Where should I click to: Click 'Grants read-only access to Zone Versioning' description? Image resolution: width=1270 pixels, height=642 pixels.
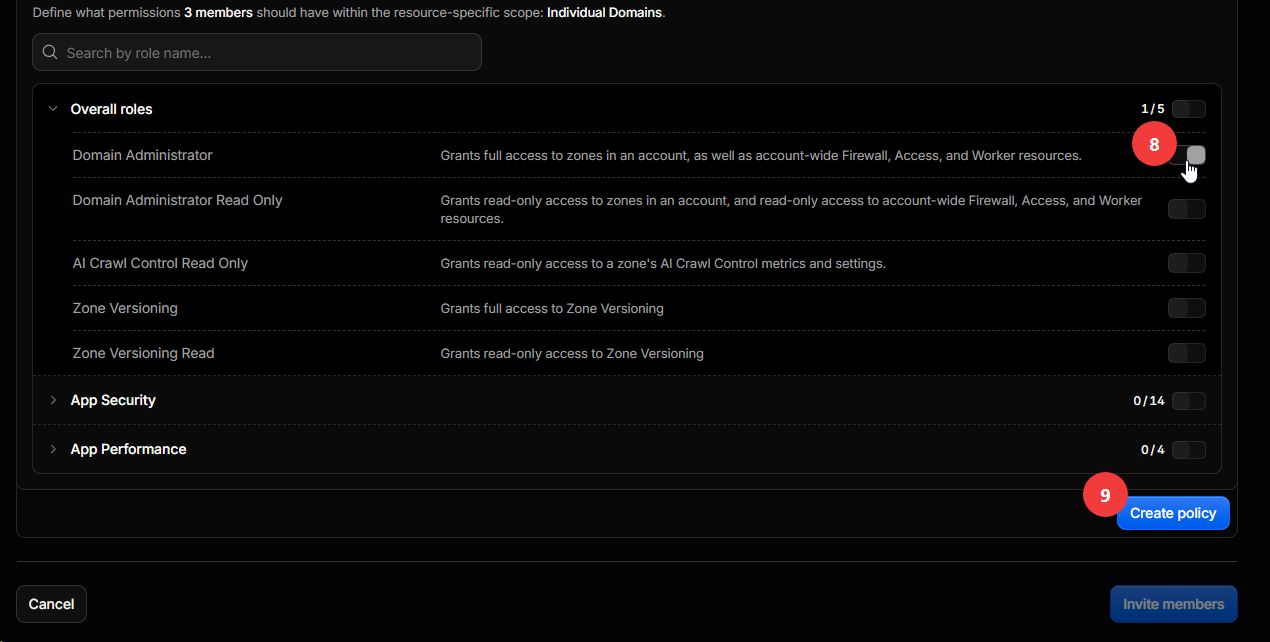click(572, 353)
